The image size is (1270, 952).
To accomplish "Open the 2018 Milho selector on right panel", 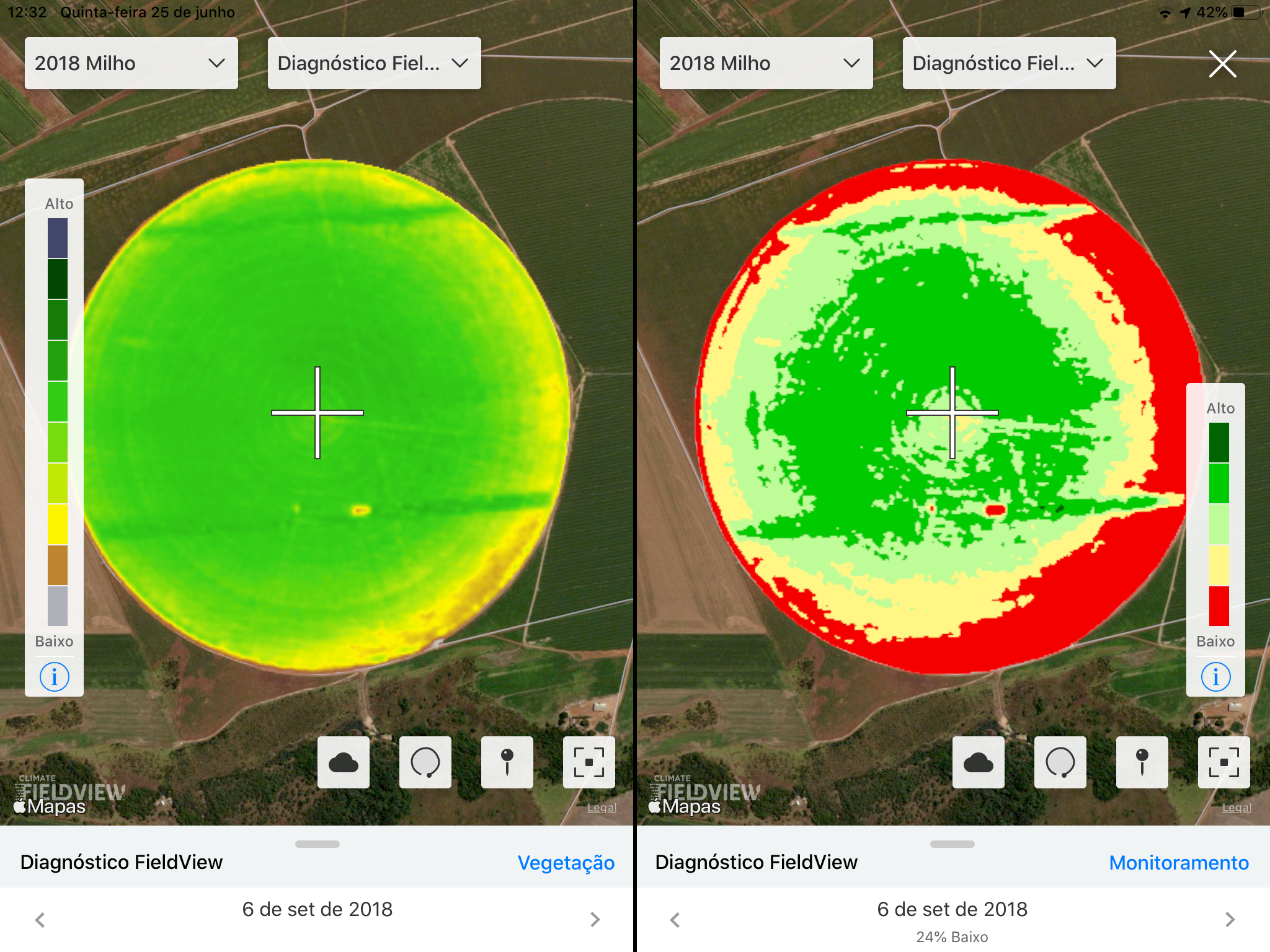I will pos(766,63).
